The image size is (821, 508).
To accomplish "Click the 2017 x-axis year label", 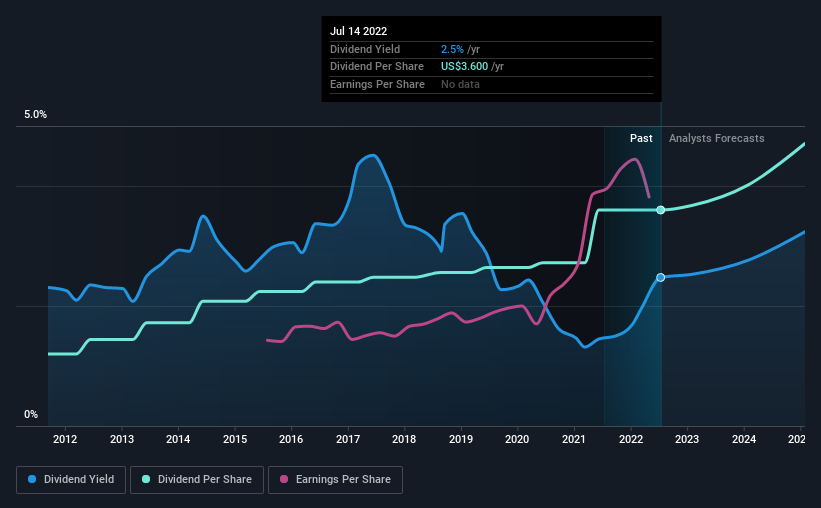I will tap(348, 439).
